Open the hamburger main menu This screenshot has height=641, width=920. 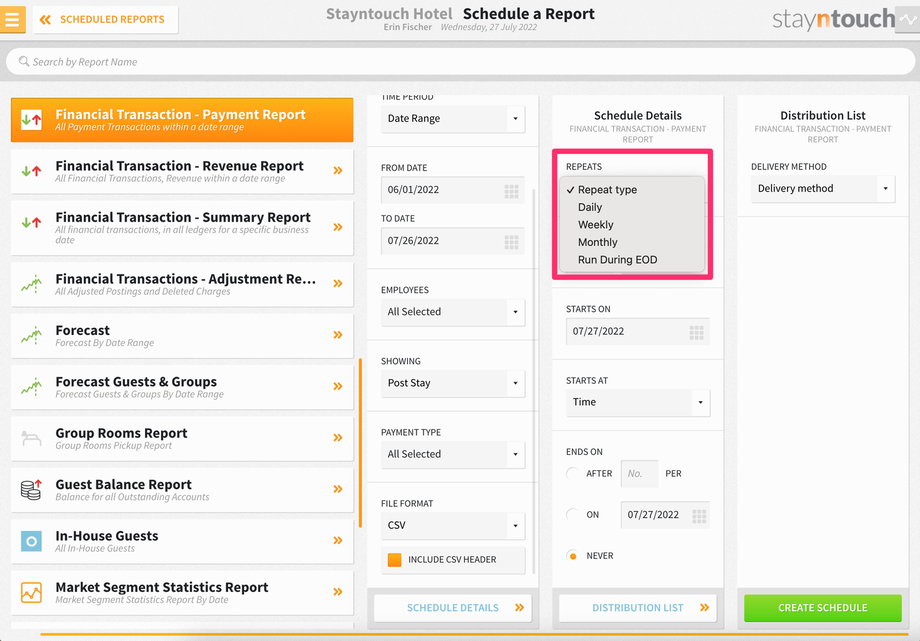pyautogui.click(x=12, y=19)
